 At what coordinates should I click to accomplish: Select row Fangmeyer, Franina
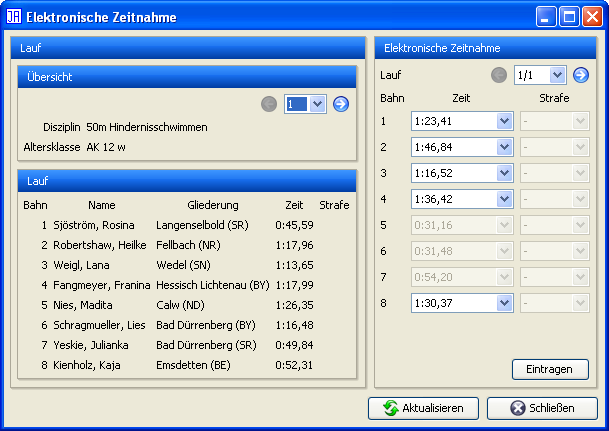coord(187,285)
